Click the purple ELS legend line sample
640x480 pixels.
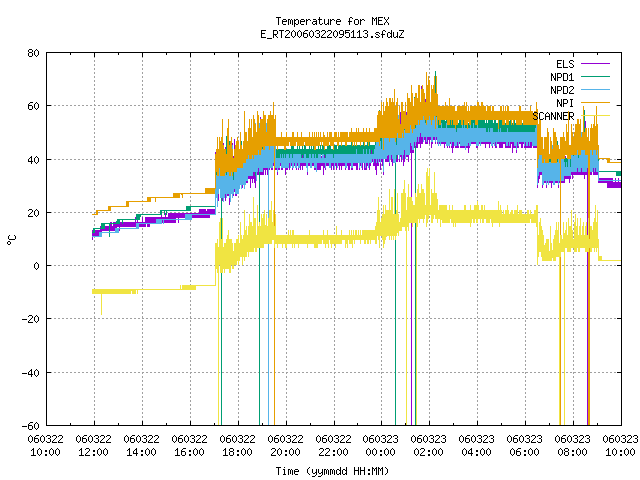596,64
